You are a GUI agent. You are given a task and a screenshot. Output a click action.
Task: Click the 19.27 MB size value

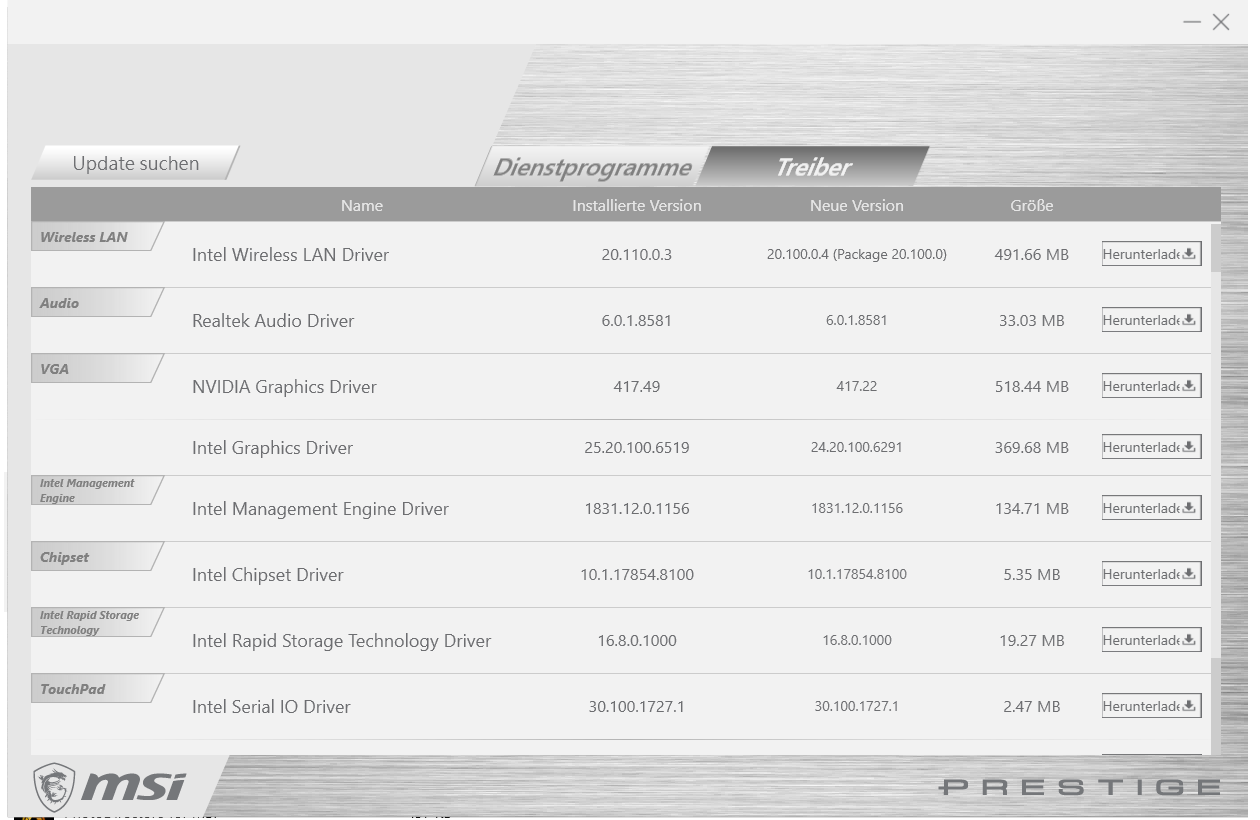point(1031,641)
